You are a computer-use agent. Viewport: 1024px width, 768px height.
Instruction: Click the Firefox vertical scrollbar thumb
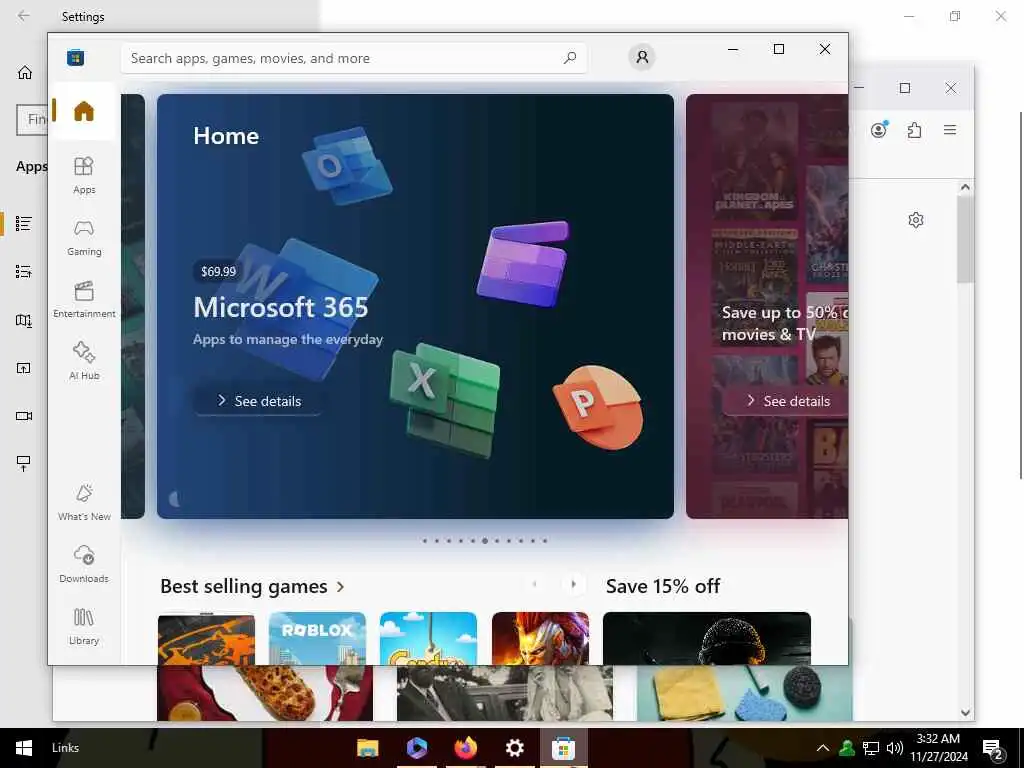pyautogui.click(x=965, y=238)
